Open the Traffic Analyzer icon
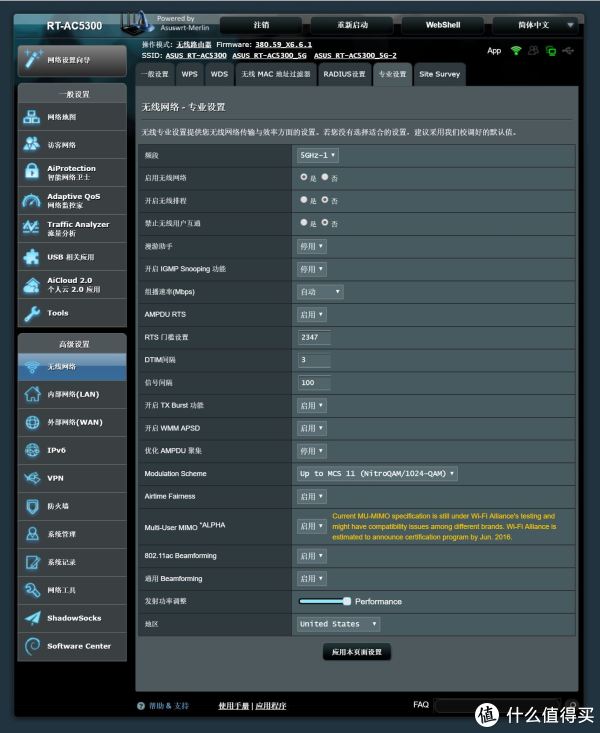This screenshot has height=733, width=600. [x=31, y=229]
